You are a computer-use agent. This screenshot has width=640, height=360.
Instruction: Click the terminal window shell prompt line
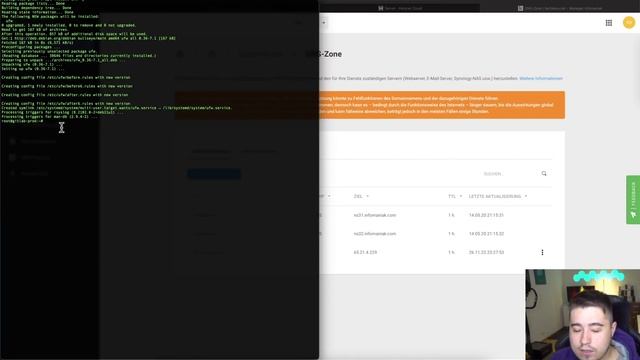point(22,121)
